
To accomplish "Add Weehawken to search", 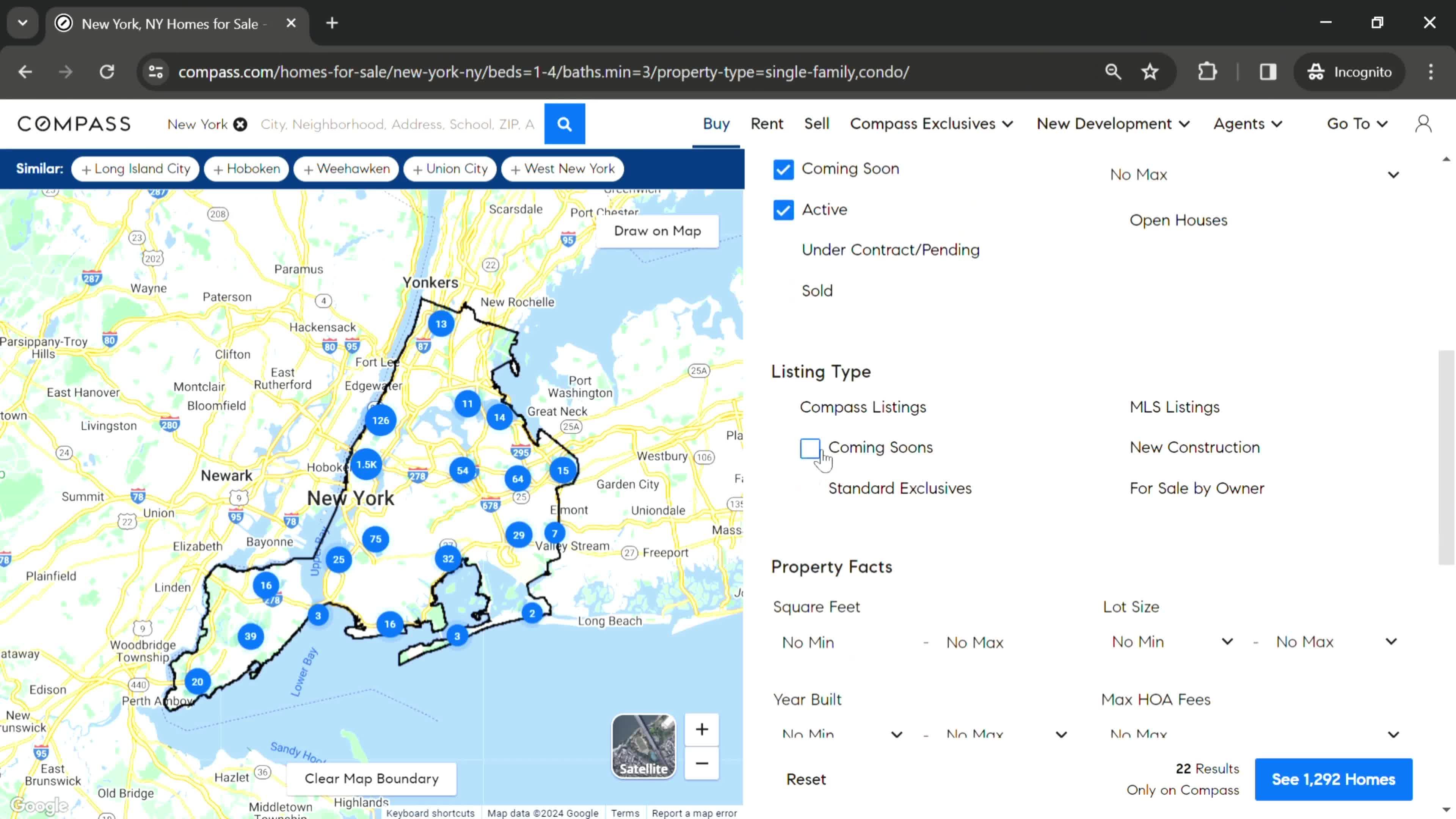I will (x=346, y=169).
